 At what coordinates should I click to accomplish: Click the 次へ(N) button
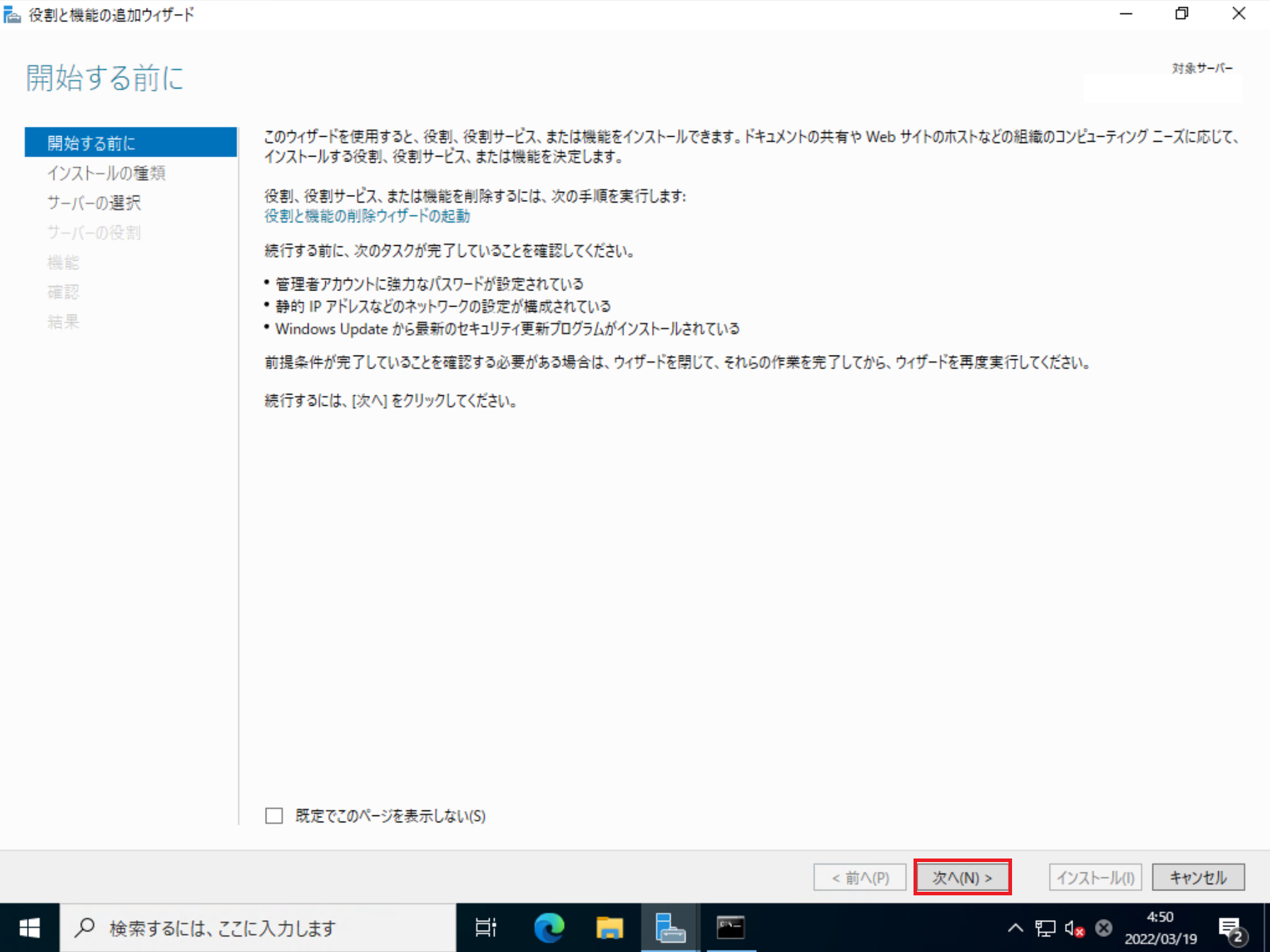[962, 877]
